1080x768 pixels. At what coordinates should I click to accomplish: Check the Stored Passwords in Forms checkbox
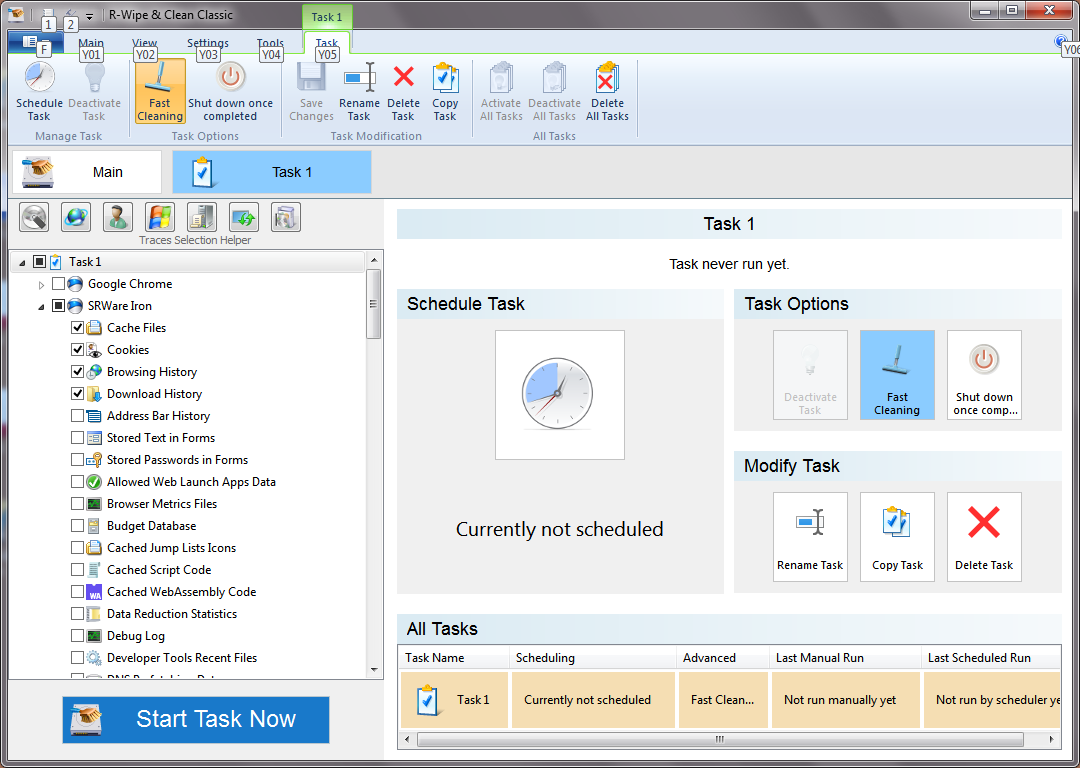(x=78, y=460)
